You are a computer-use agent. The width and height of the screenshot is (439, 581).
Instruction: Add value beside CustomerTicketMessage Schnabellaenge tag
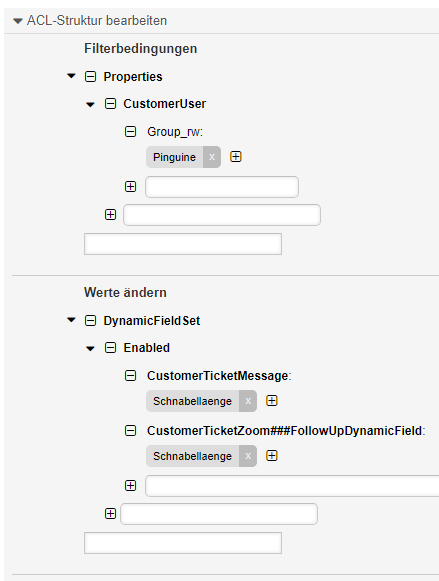point(272,401)
